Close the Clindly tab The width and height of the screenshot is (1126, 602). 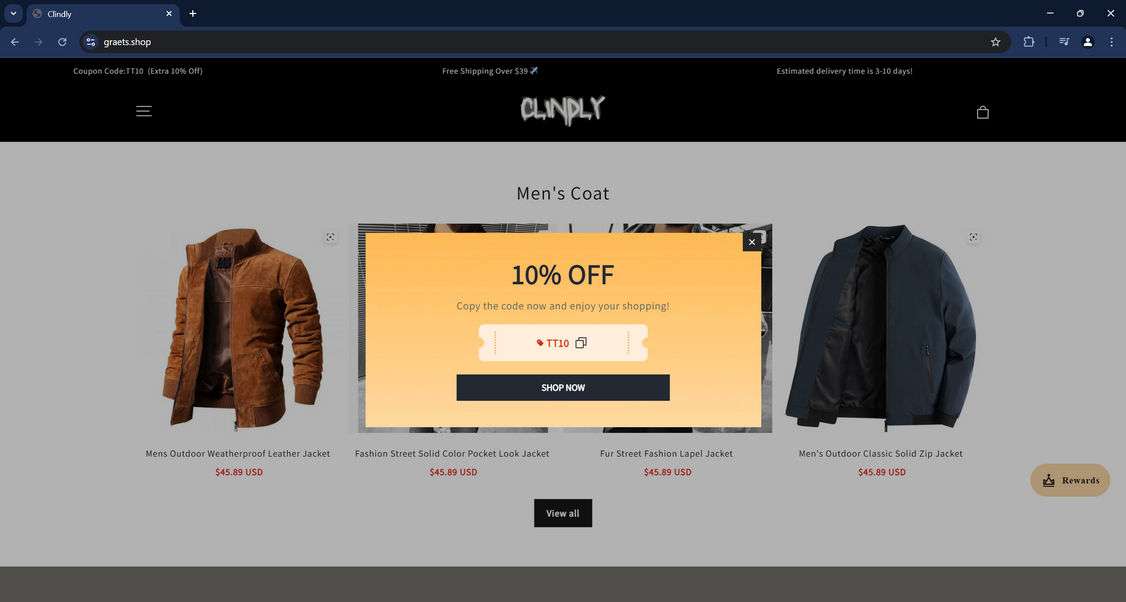coord(169,14)
